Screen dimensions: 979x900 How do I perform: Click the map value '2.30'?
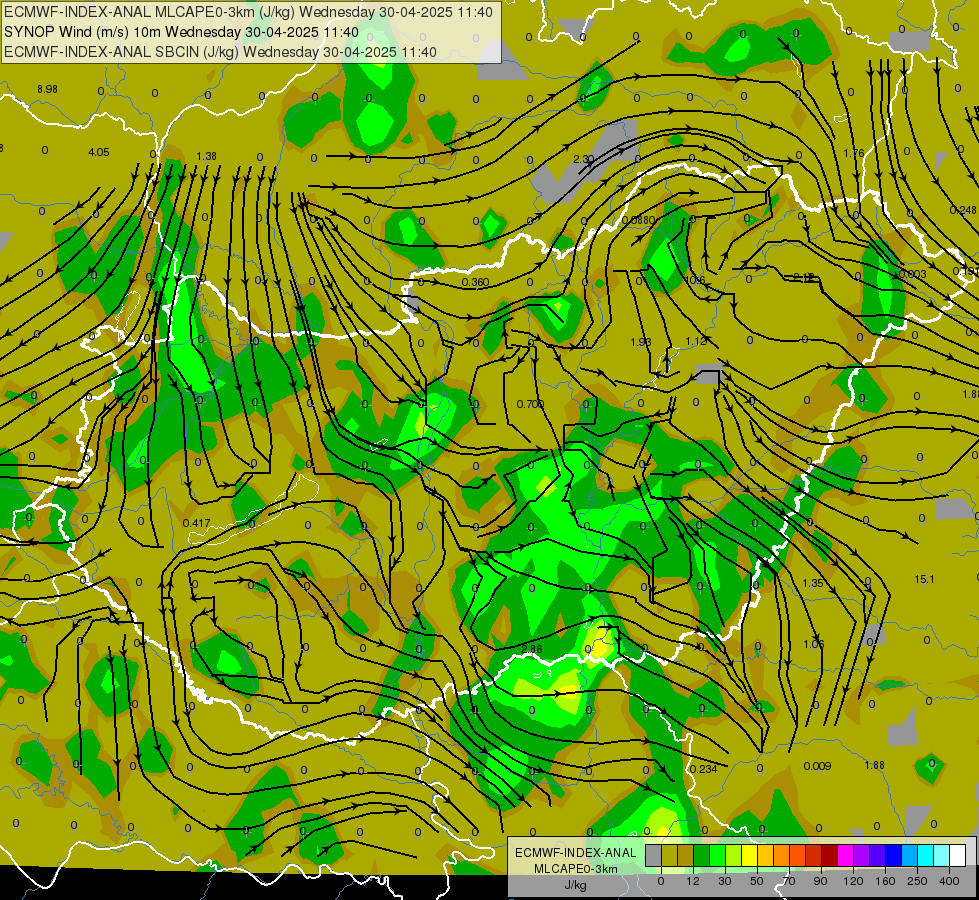pyautogui.click(x=583, y=159)
